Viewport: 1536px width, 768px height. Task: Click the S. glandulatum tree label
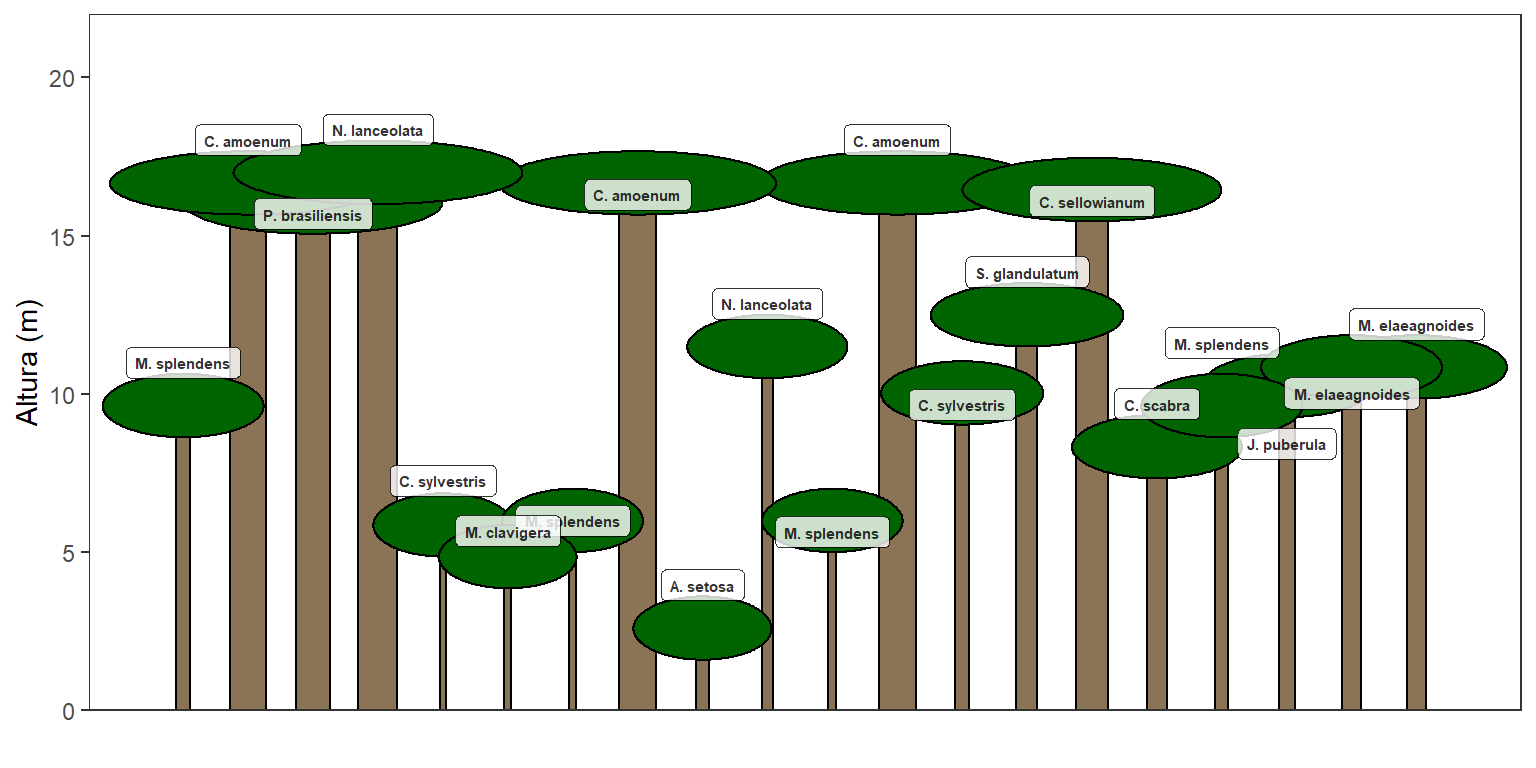(x=1027, y=274)
